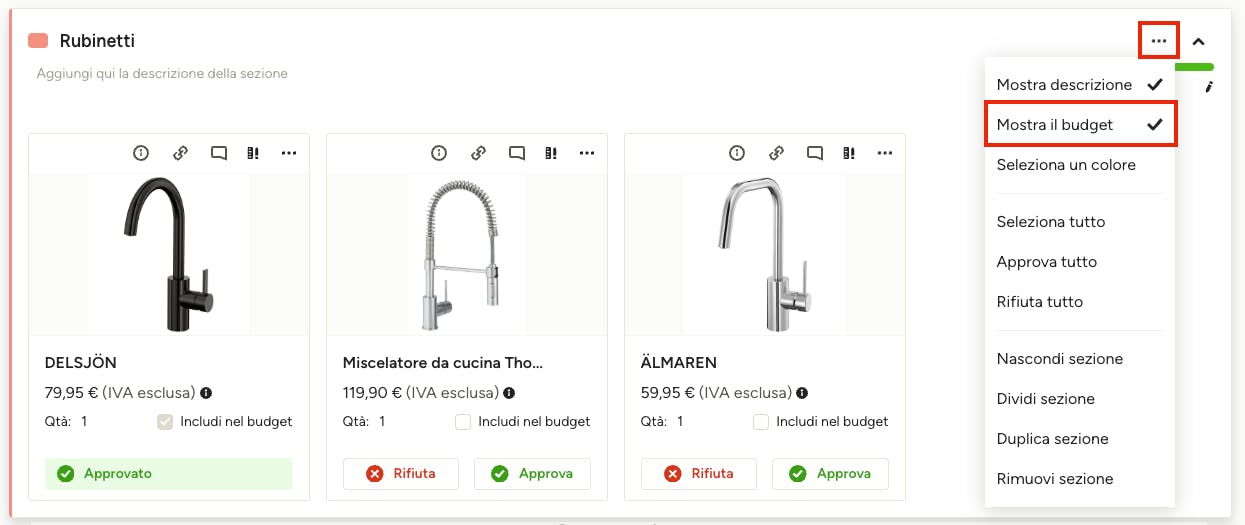Click the info icon on the DELSJÖN card
The image size is (1245, 525).
click(x=141, y=153)
